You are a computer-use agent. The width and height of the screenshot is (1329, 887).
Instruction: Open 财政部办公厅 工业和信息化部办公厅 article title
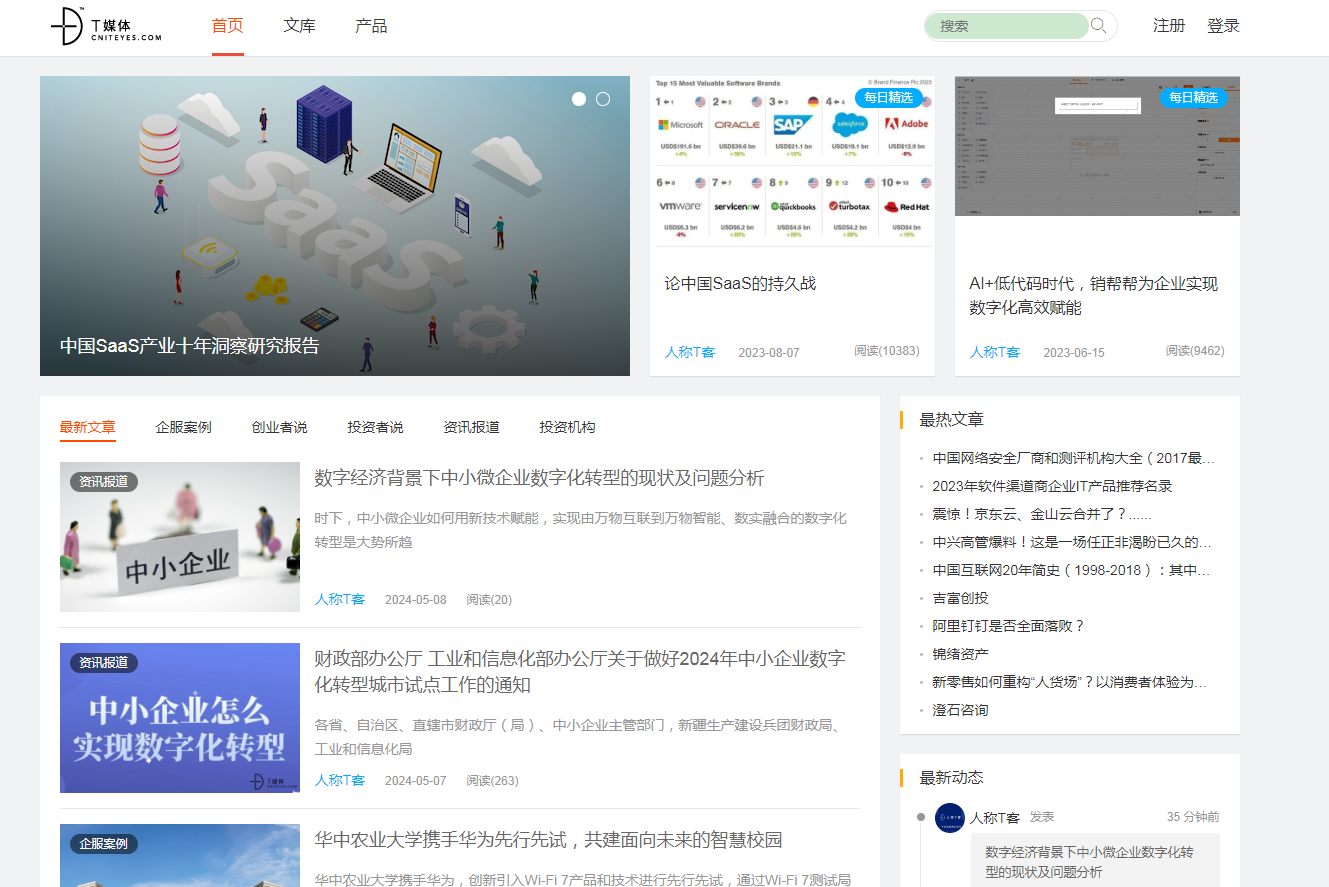(580, 672)
